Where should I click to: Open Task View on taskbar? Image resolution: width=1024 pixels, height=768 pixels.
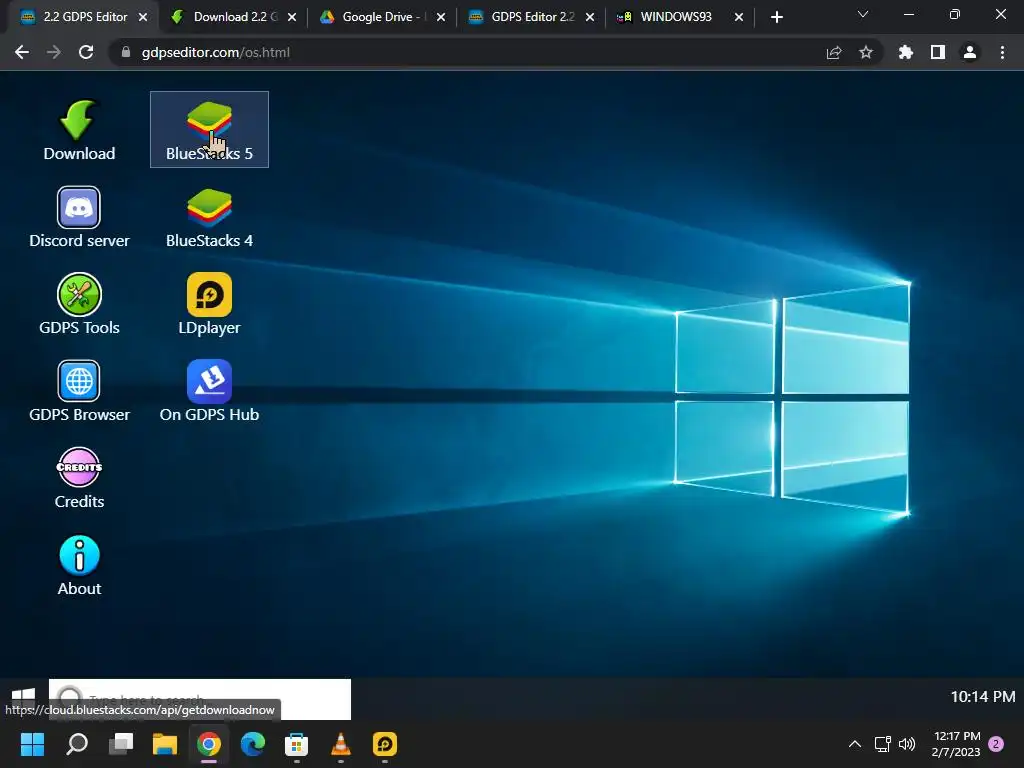121,744
